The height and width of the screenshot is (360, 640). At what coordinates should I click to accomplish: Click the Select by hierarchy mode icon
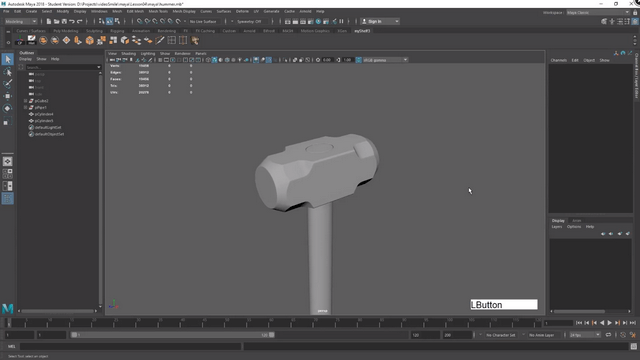coord(102,21)
